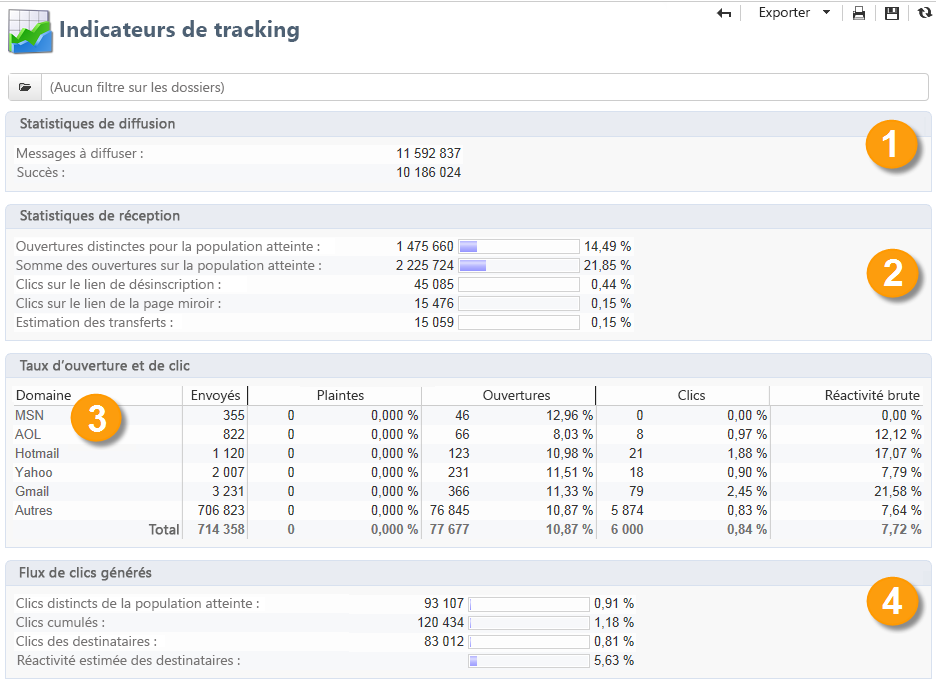Click the Indicateurs de tracking chart icon
The image size is (940, 687).
30,31
